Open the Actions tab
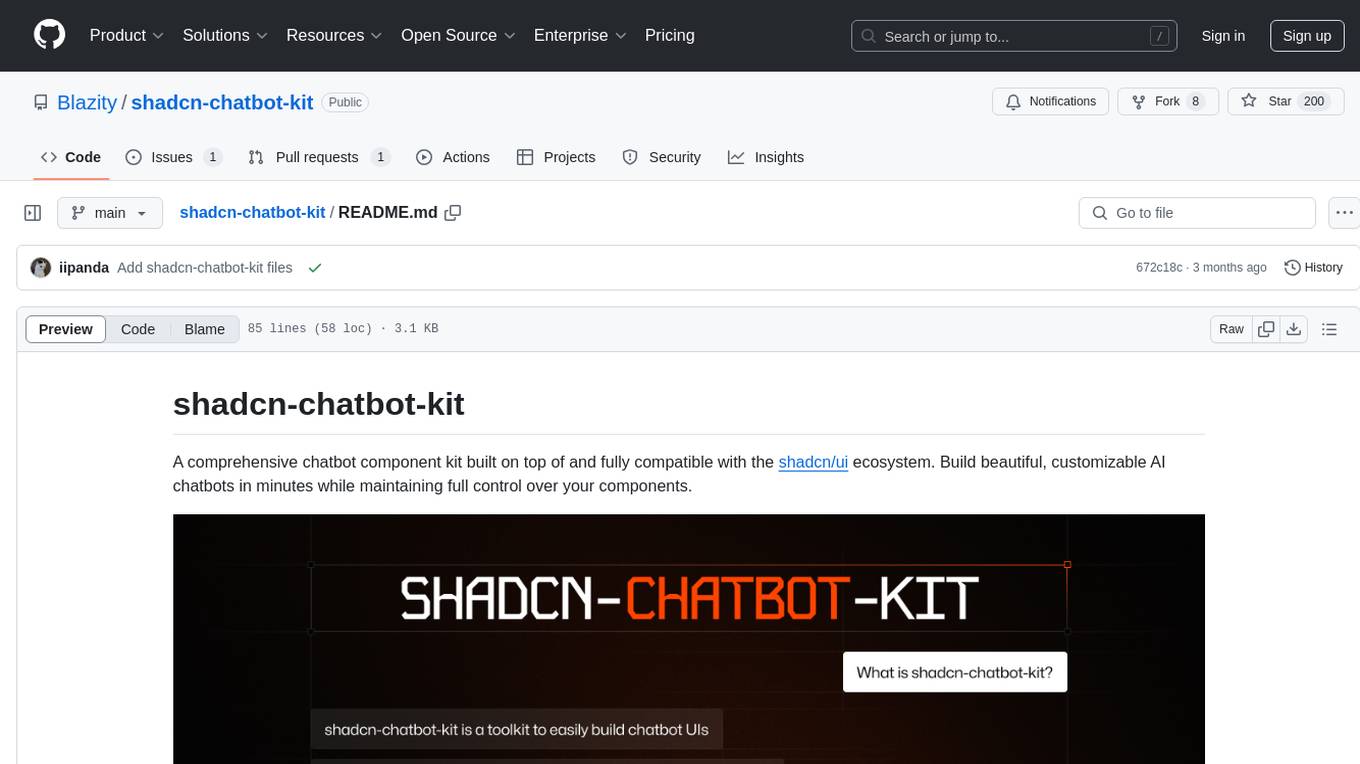The width and height of the screenshot is (1360, 764). coord(452,157)
